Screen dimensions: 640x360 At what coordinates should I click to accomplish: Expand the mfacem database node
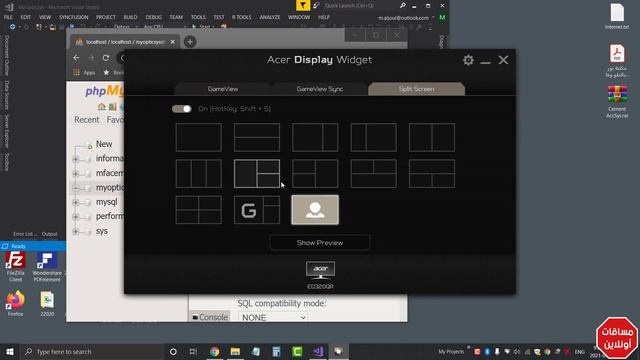(76, 173)
